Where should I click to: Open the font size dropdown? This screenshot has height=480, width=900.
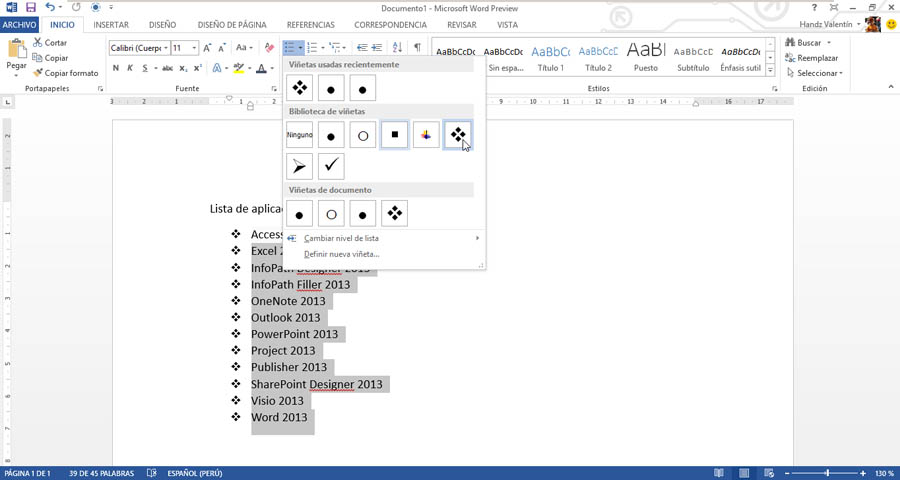[x=194, y=48]
